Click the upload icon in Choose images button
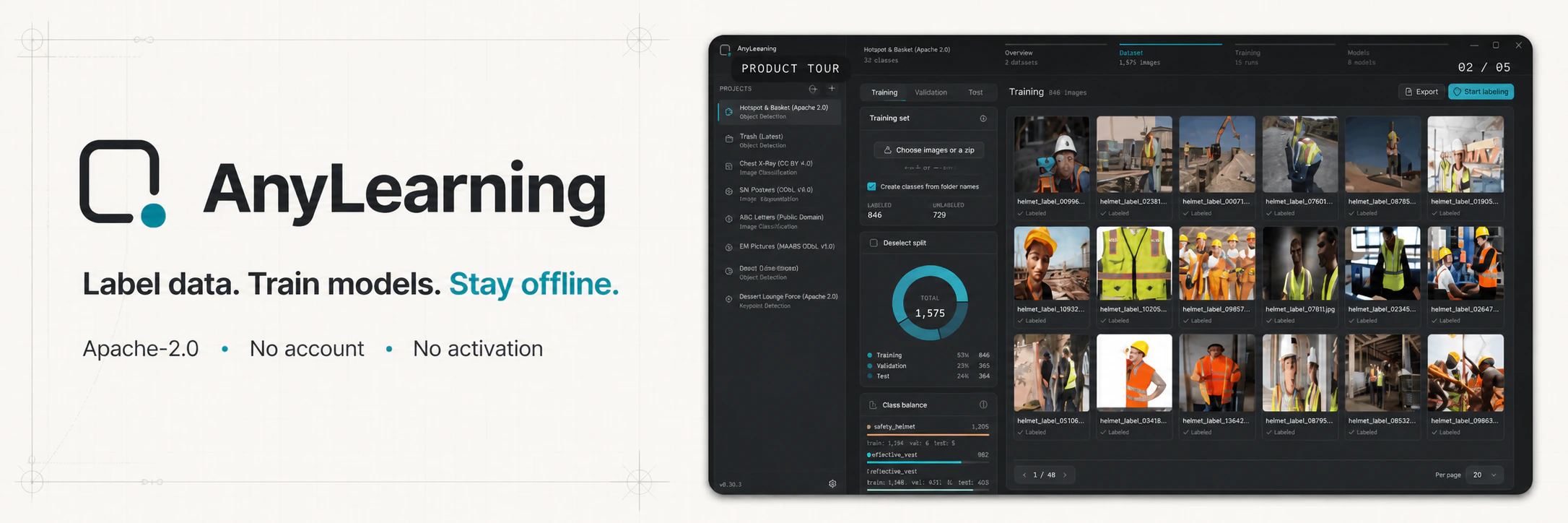 click(x=887, y=150)
